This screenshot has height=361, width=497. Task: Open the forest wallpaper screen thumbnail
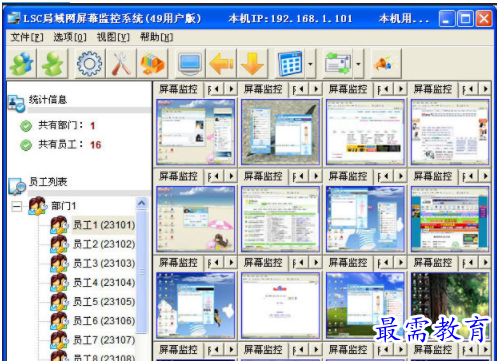click(x=450, y=305)
